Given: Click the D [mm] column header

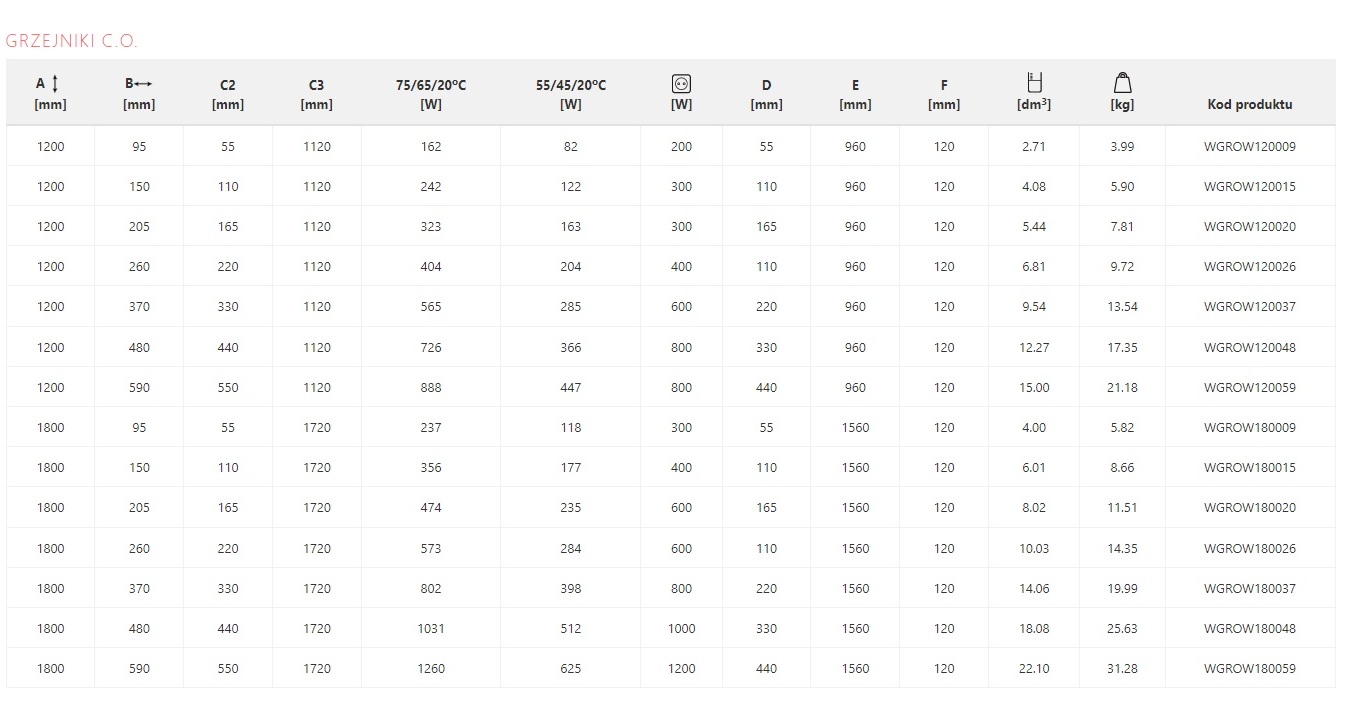Looking at the screenshot, I should (766, 94).
